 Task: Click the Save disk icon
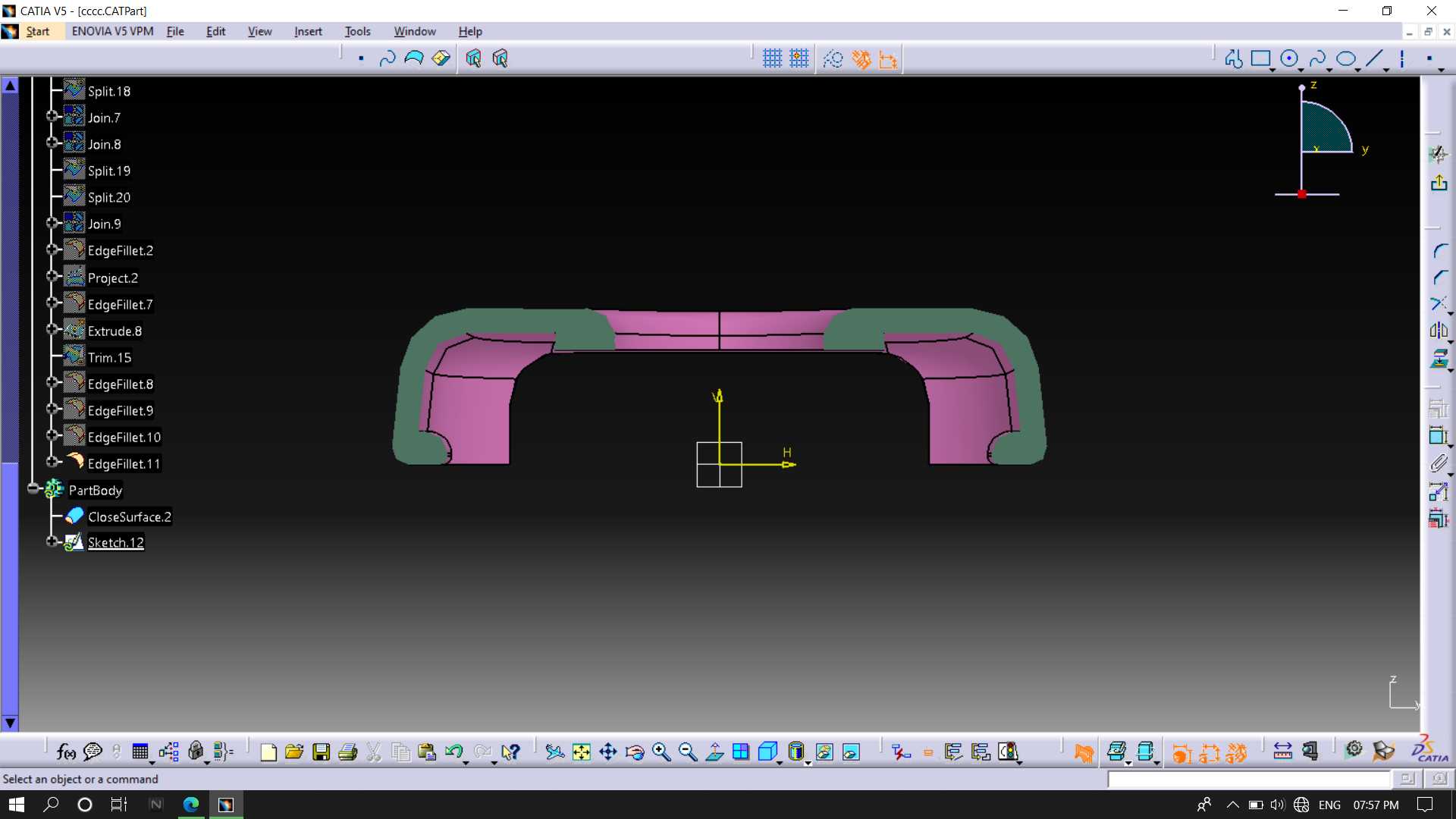[x=322, y=752]
